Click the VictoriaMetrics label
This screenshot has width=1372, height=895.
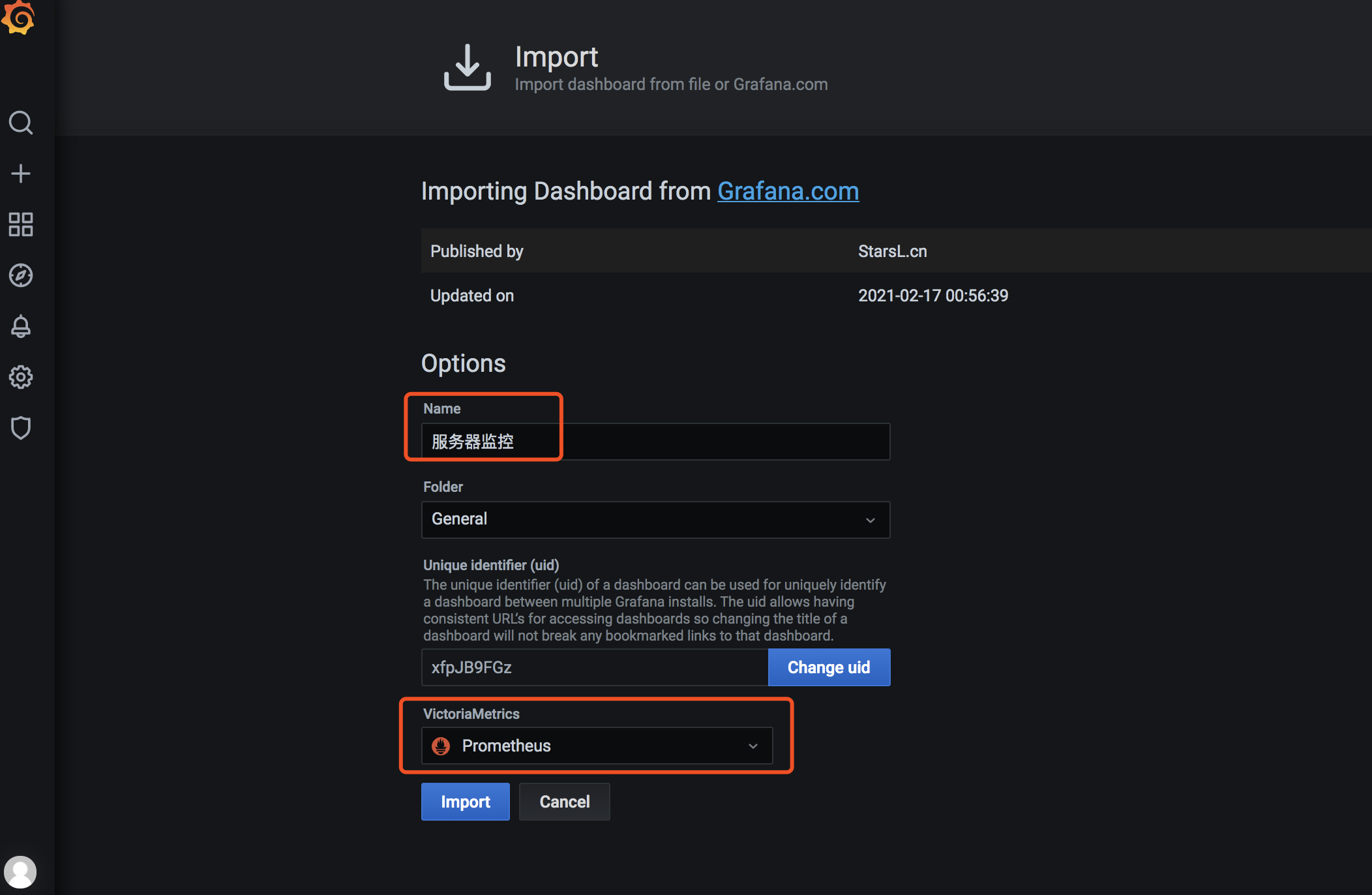(x=471, y=714)
